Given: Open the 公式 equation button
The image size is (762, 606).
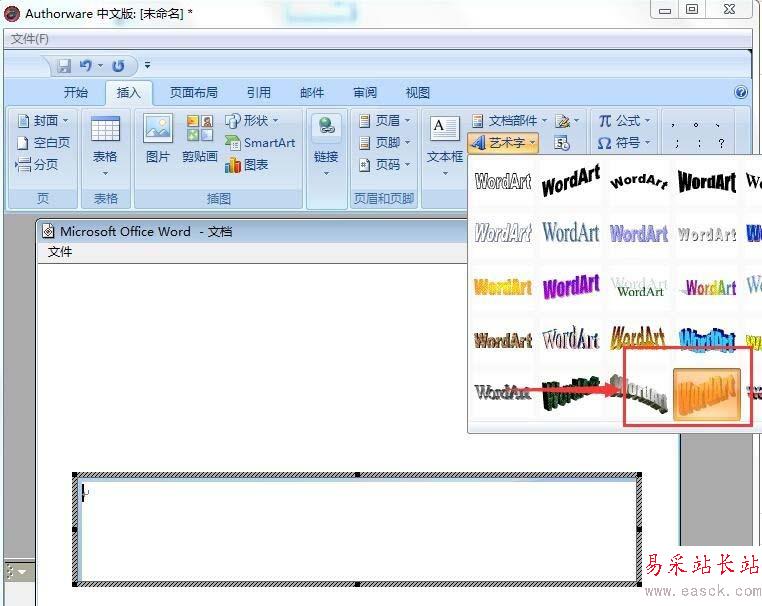Looking at the screenshot, I should (x=624, y=120).
